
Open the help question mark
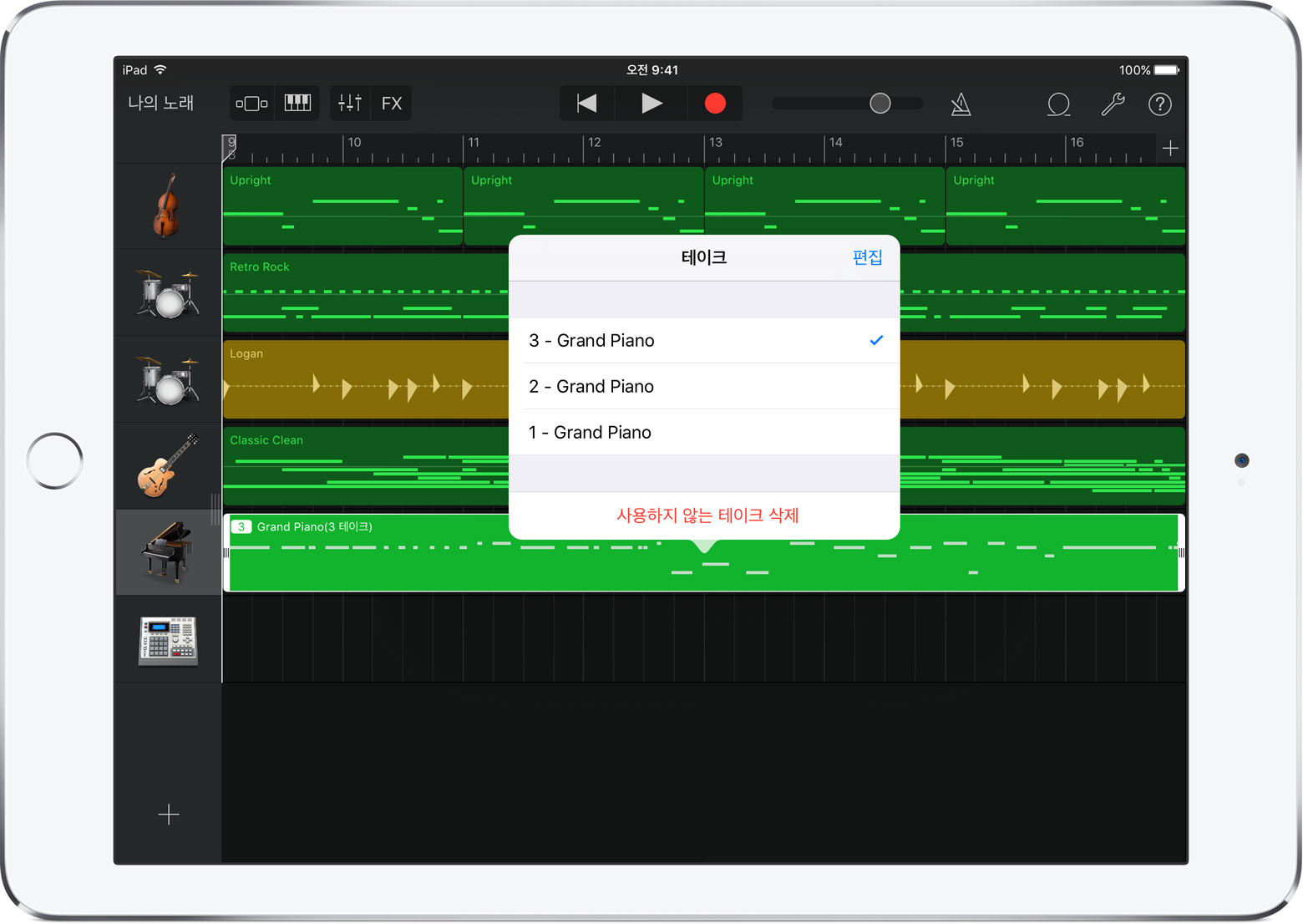1160,104
